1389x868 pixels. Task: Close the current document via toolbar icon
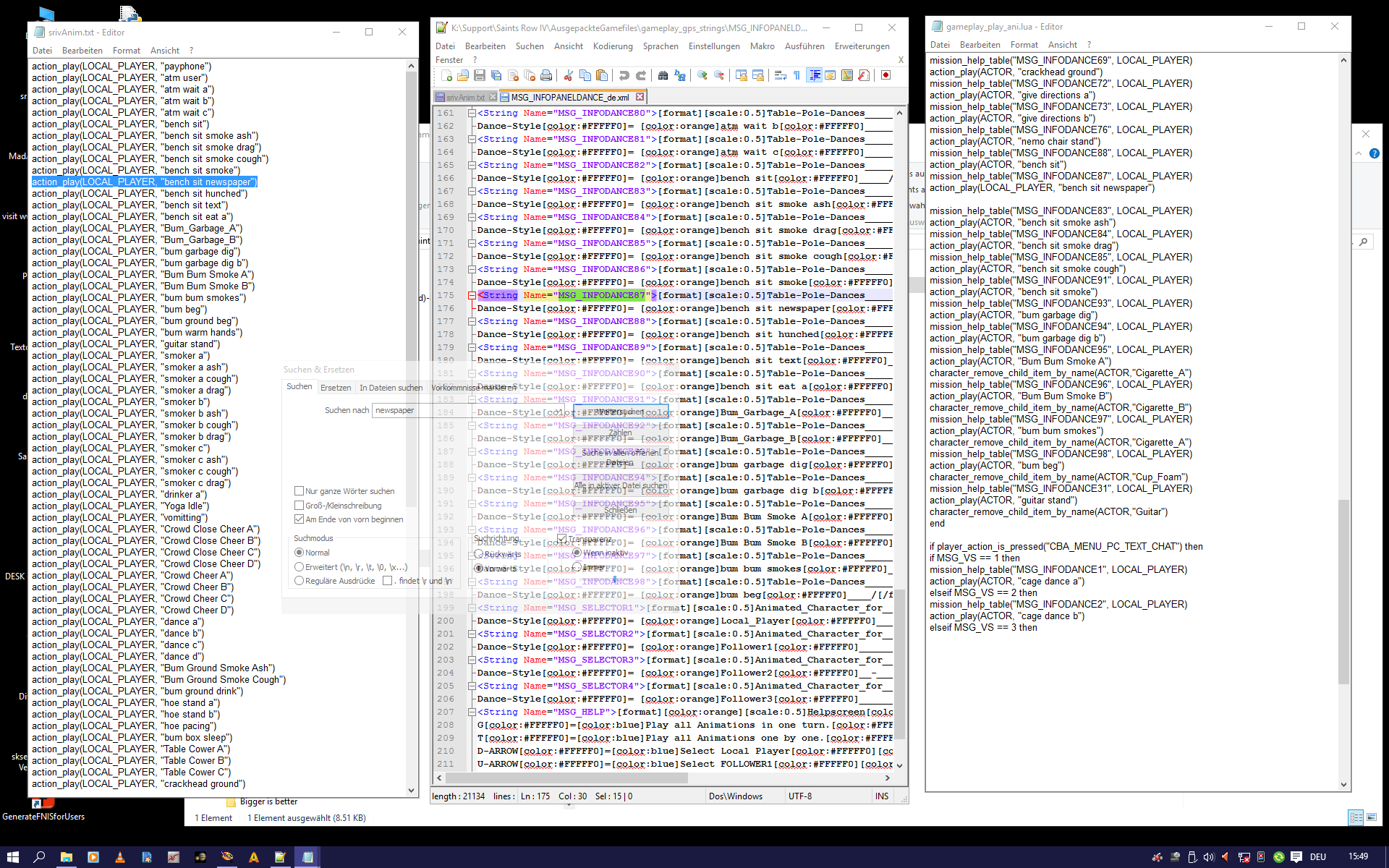(513, 75)
